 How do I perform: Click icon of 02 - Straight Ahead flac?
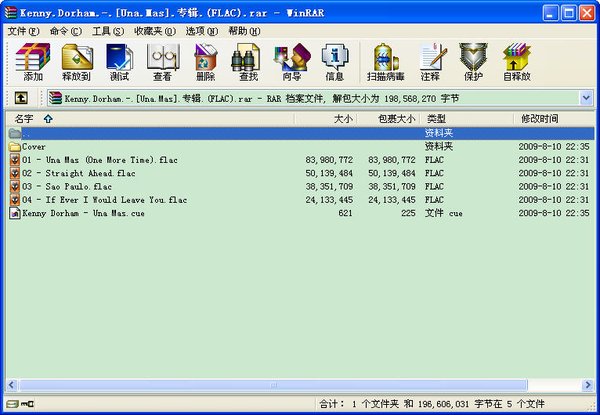[x=15, y=173]
